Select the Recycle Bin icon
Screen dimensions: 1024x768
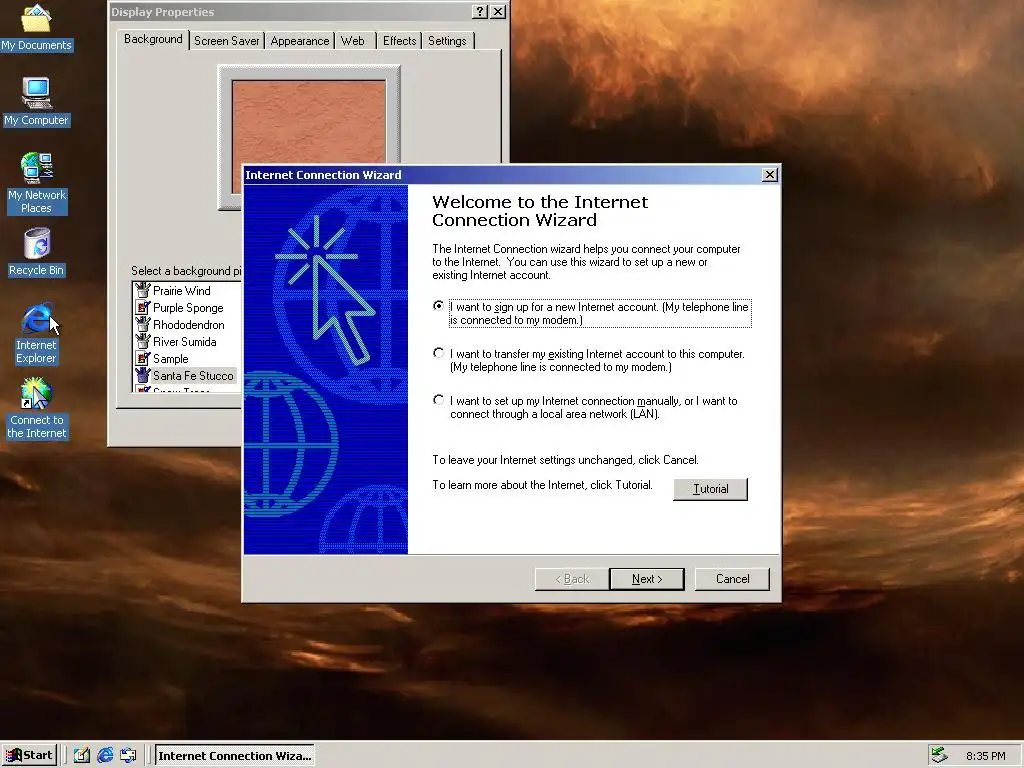(x=36, y=251)
